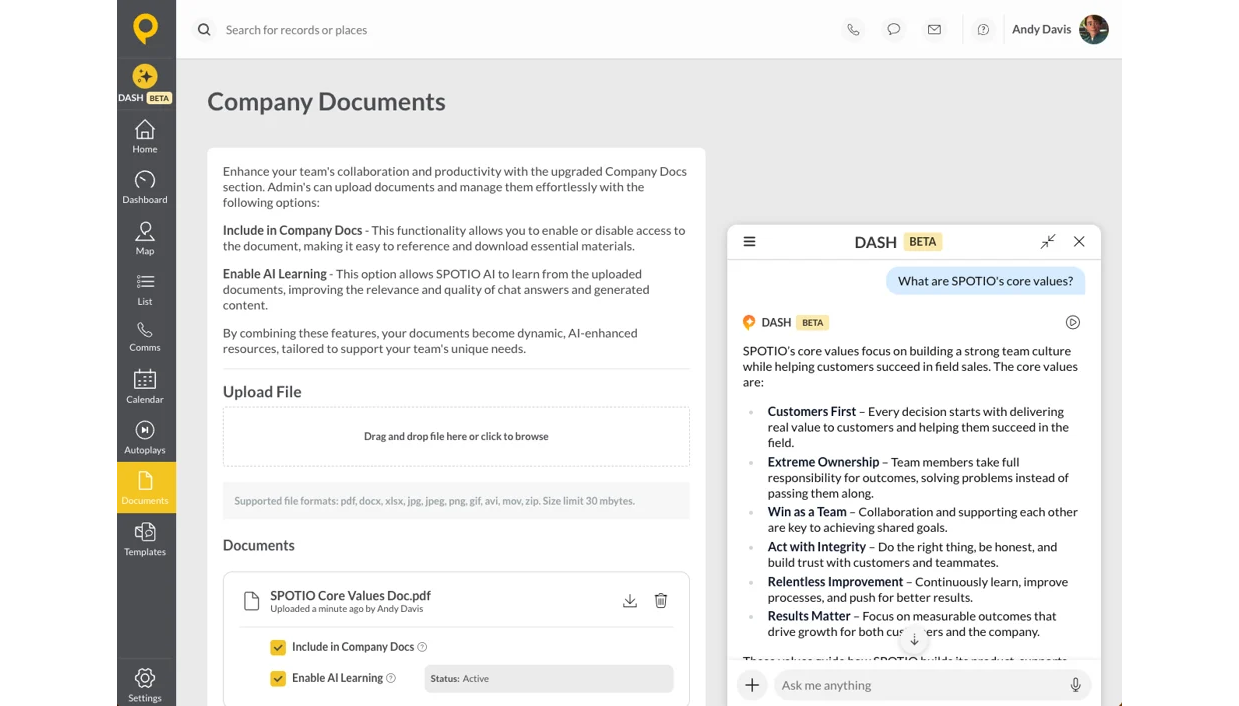Click BETA badge in DASH panel title
Image resolution: width=1239 pixels, height=706 pixels.
(923, 241)
